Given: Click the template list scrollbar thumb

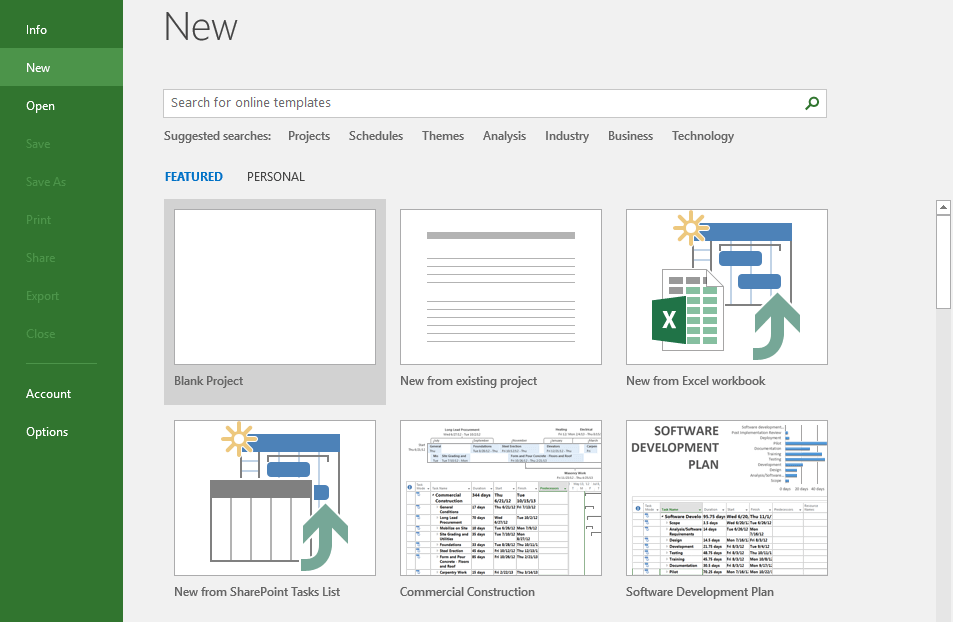Looking at the screenshot, I should pos(943,262).
